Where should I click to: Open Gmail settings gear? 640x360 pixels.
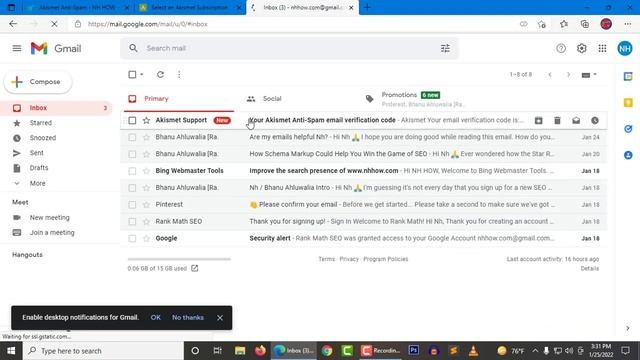tap(582, 49)
